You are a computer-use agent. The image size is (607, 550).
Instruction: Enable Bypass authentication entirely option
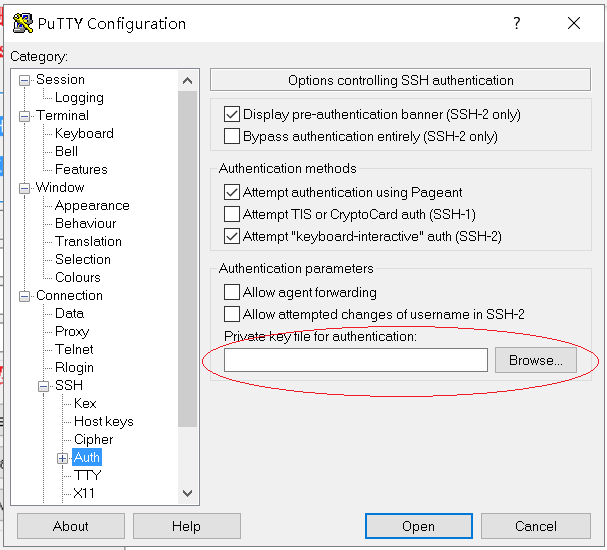(x=233, y=136)
